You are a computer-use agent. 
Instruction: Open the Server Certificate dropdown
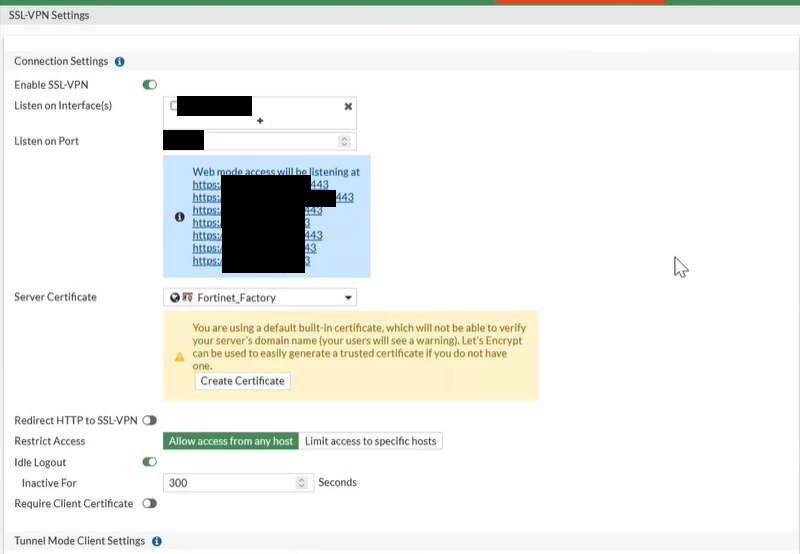click(260, 297)
